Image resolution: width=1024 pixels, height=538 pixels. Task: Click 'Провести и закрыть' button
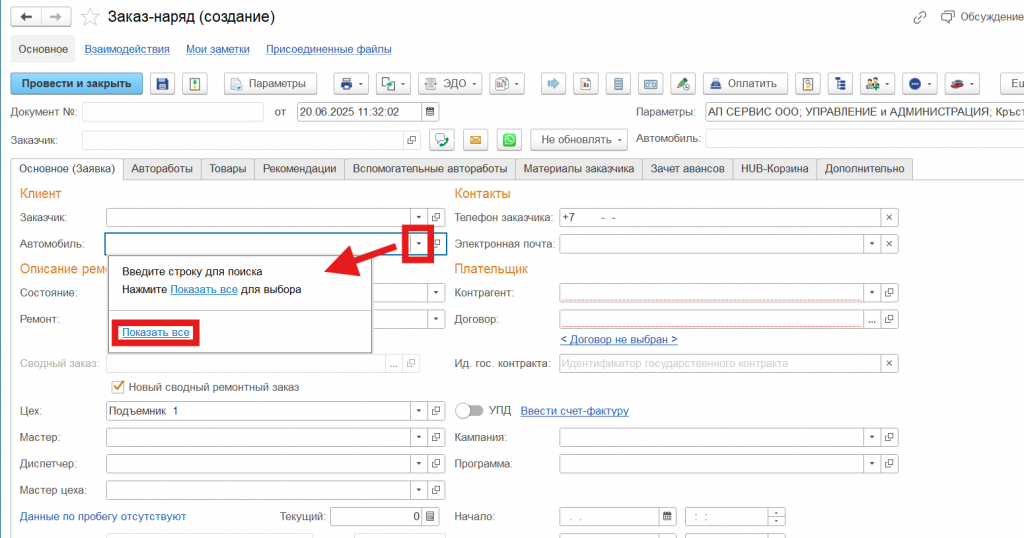click(77, 83)
